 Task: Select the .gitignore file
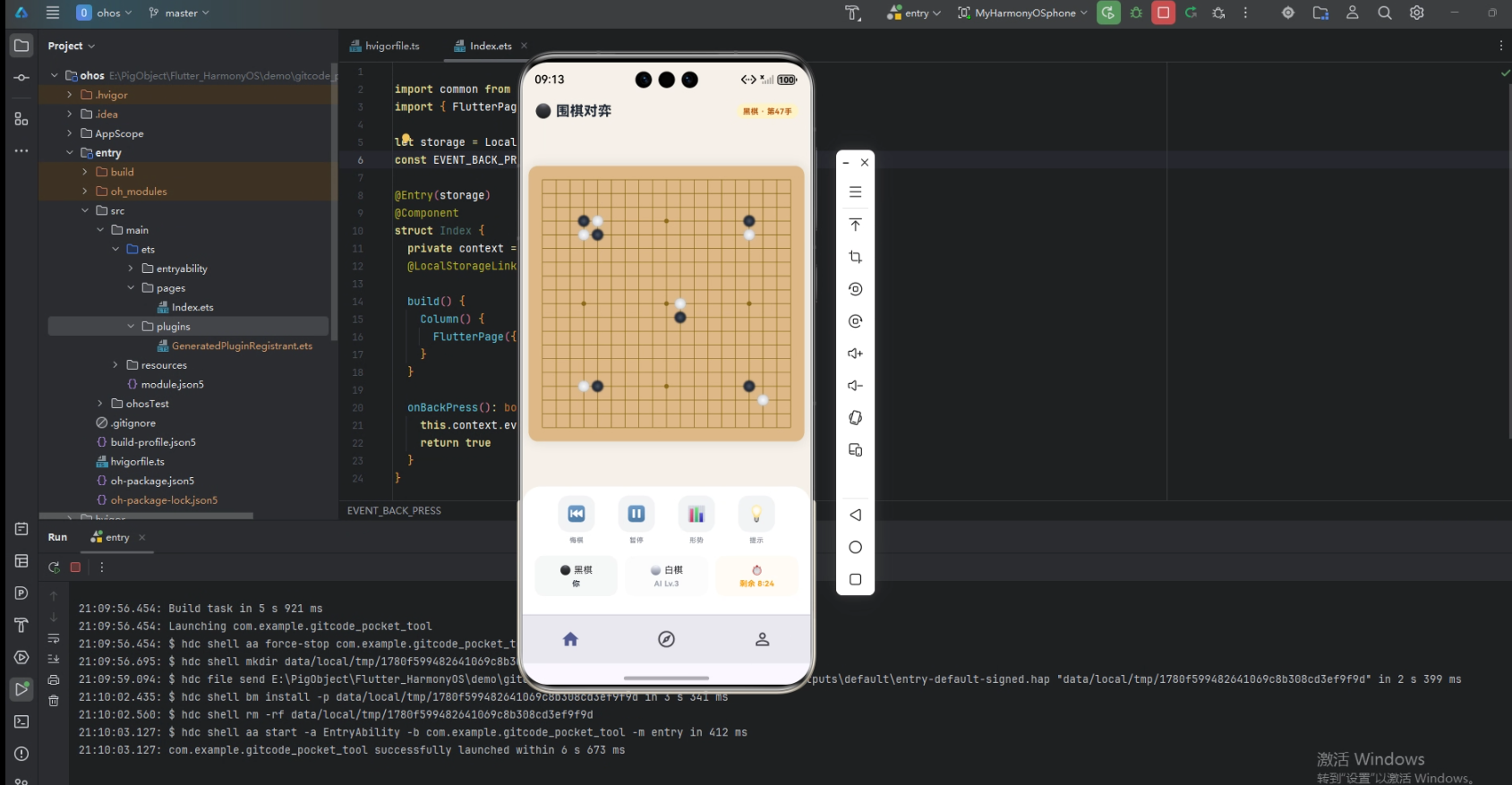126,423
